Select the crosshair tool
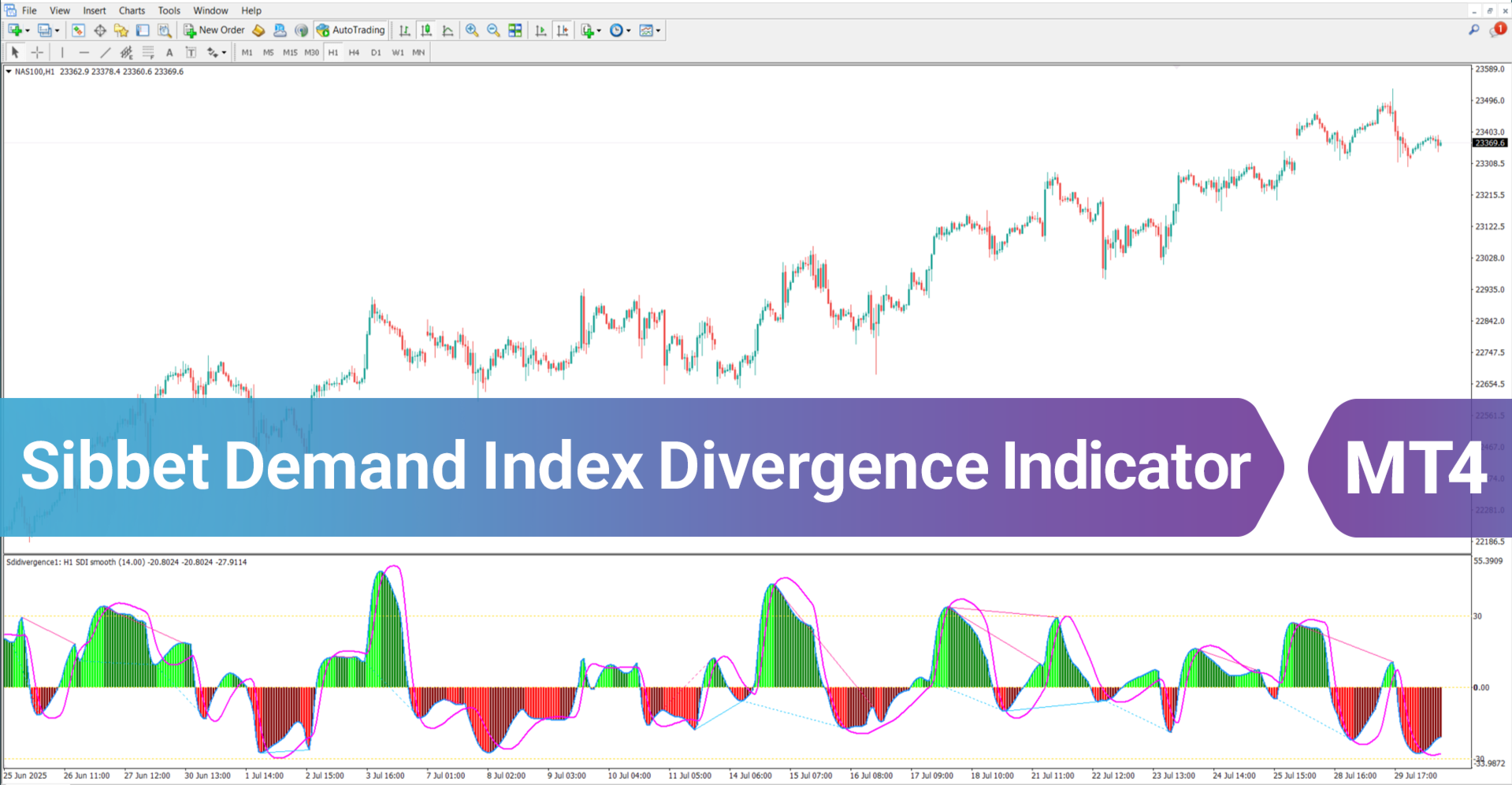 37,53
